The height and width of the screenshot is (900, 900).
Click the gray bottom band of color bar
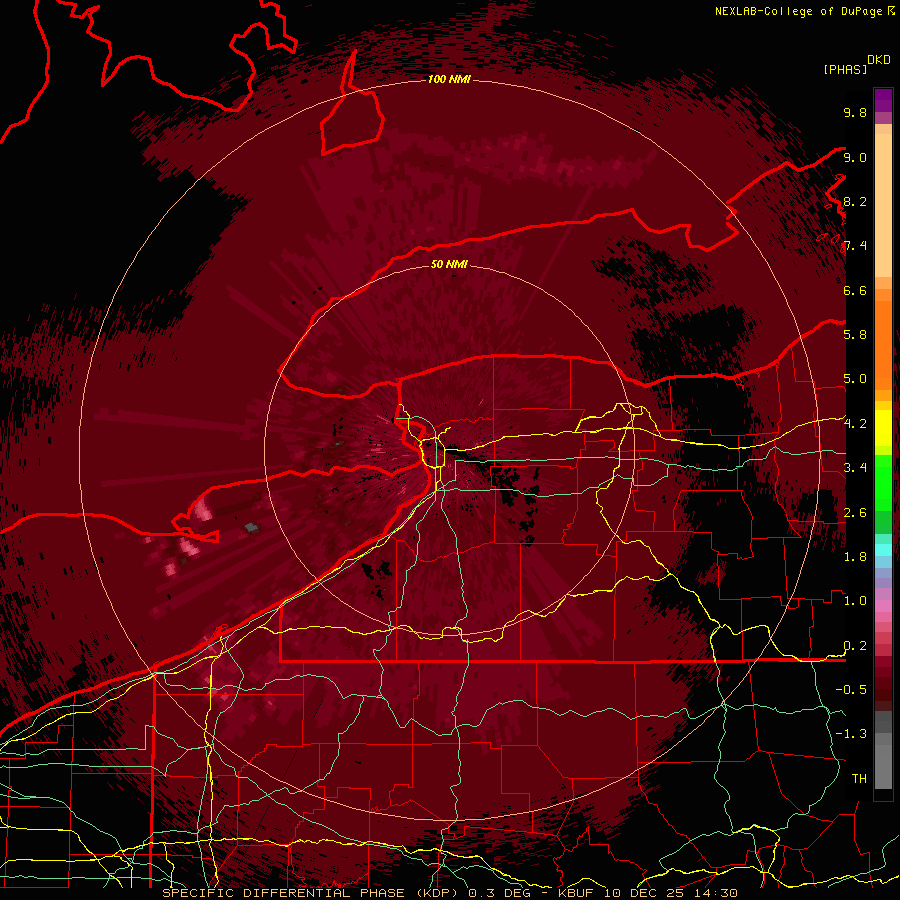click(x=883, y=752)
